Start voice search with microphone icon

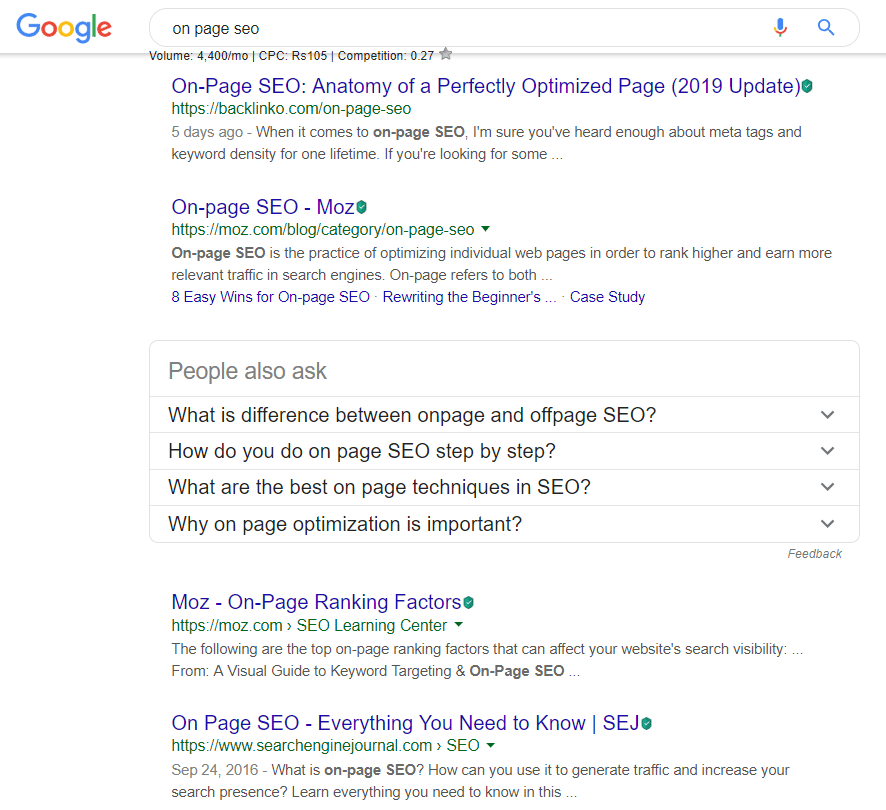[x=780, y=27]
